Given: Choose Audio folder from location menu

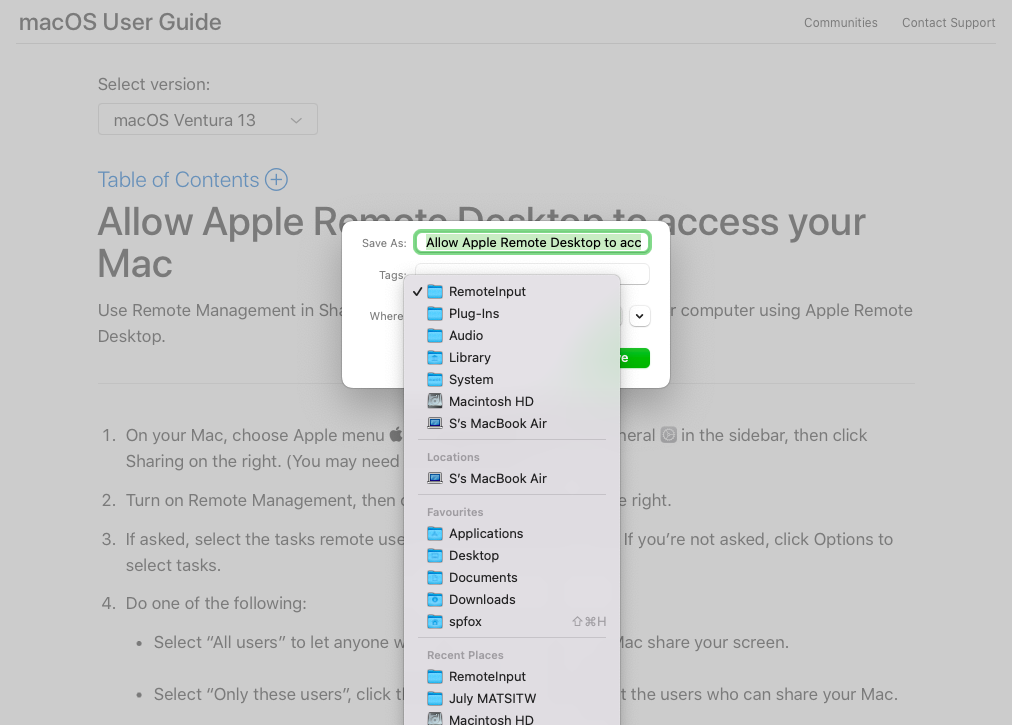Looking at the screenshot, I should coord(512,336).
